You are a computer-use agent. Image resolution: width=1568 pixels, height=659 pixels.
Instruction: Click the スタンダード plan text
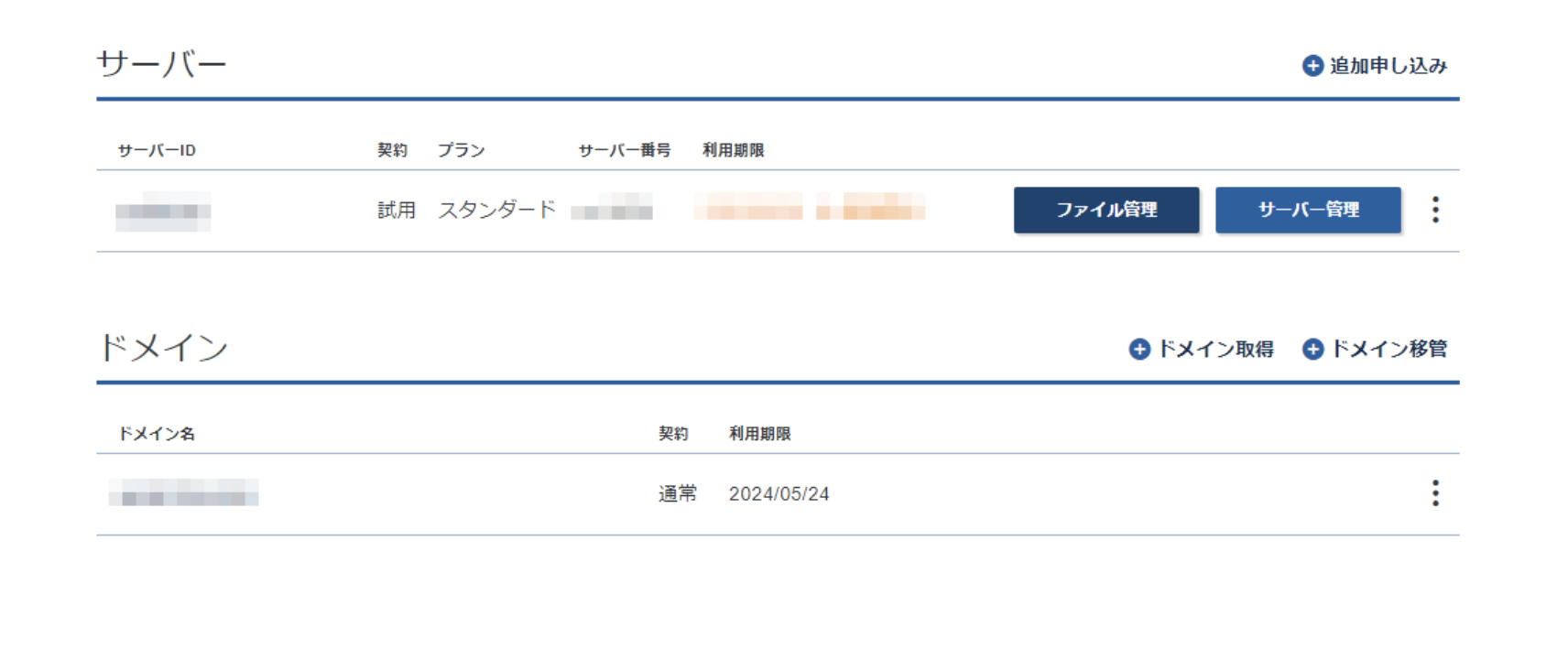pyautogui.click(x=496, y=211)
